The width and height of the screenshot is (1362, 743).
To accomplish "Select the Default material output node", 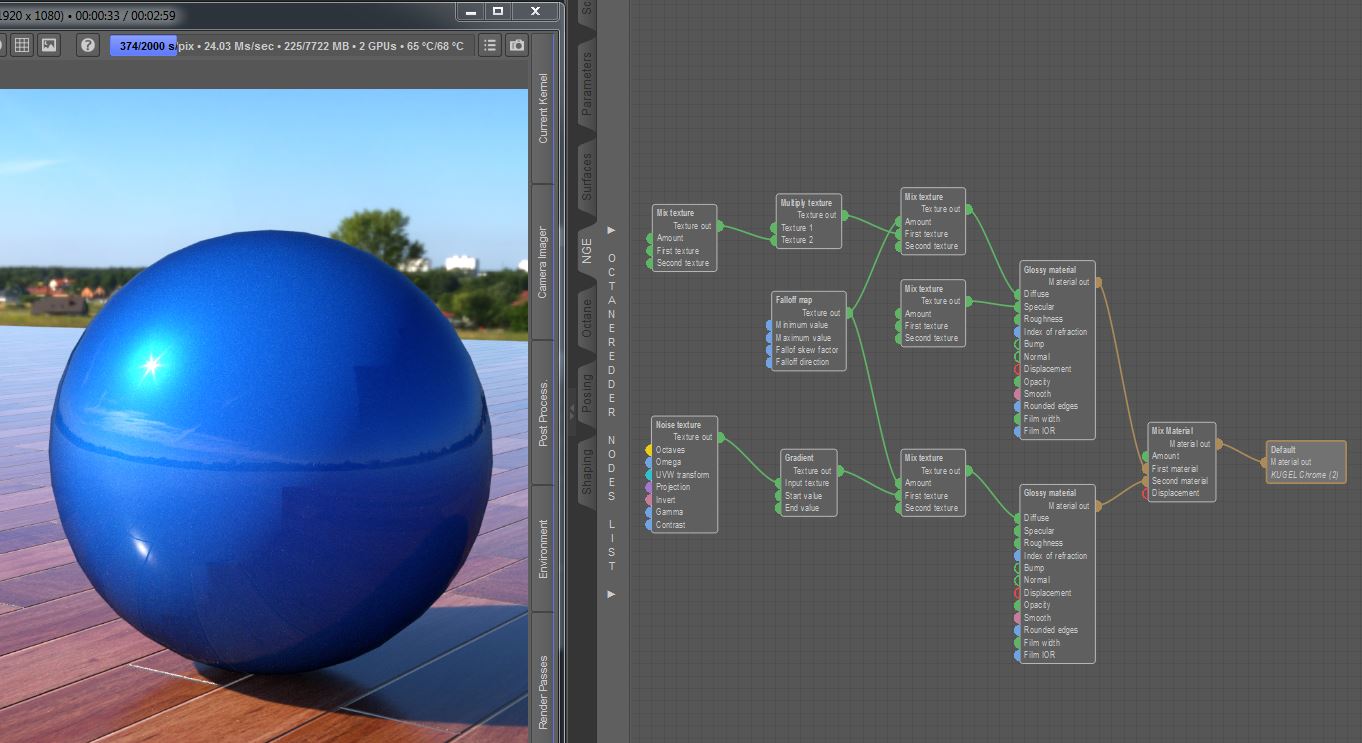I will click(x=1306, y=462).
